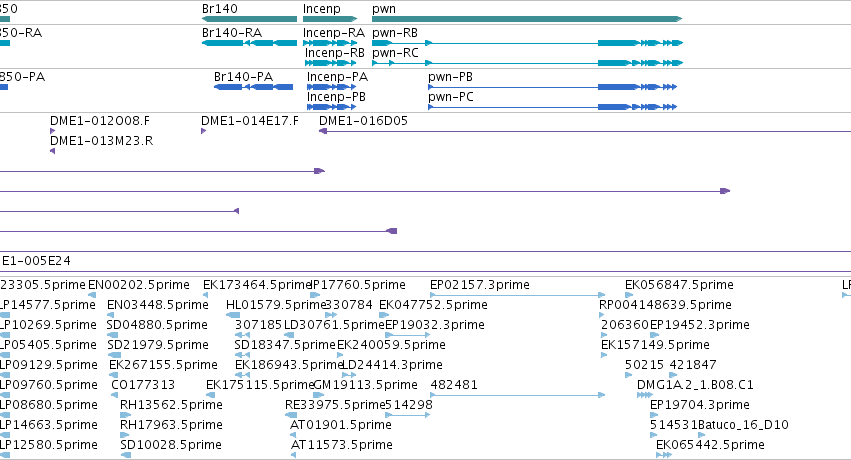Click the RE33975.5prime label
851x460 pixels.
(x=335, y=405)
